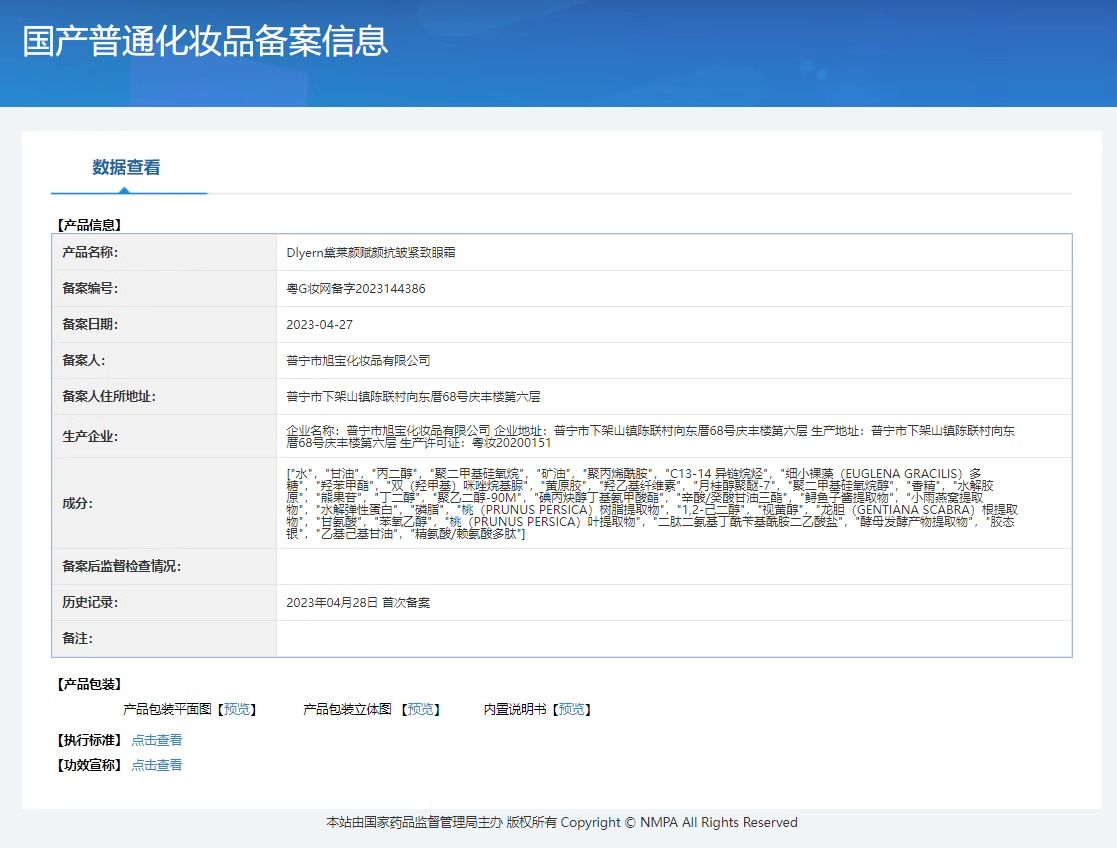Preview the 内置说明书 document

571,709
